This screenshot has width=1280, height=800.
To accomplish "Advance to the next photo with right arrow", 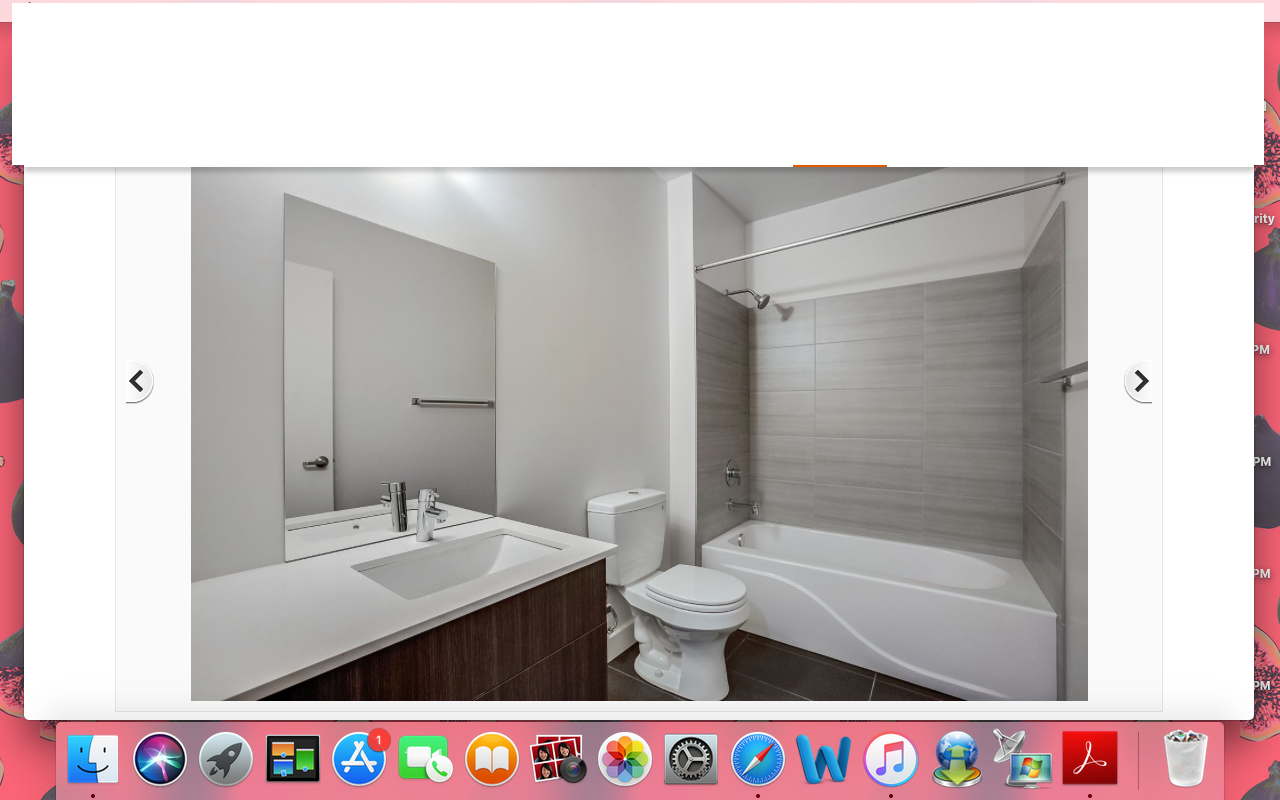I will tap(1140, 381).
